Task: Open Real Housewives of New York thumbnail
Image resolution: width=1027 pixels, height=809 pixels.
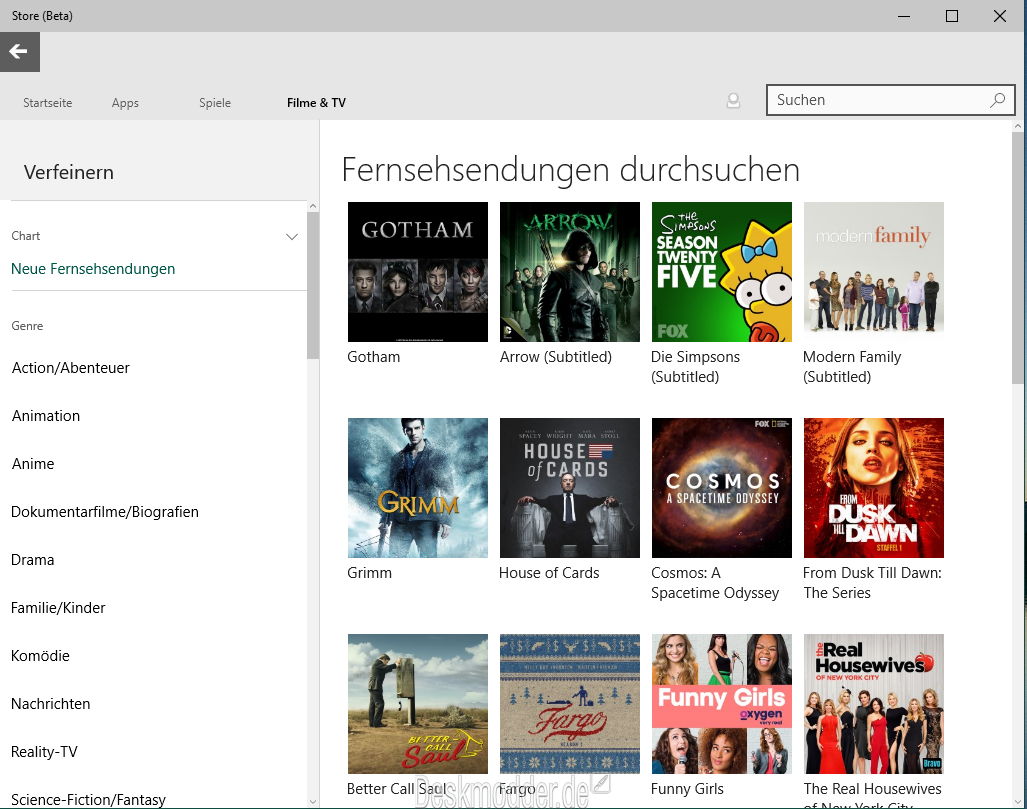Action: (874, 704)
